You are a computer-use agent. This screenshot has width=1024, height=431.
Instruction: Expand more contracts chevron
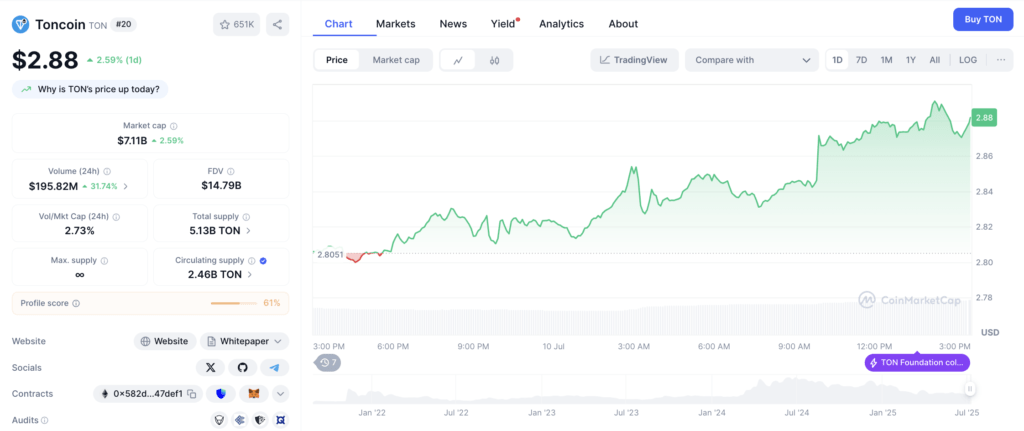tap(281, 394)
